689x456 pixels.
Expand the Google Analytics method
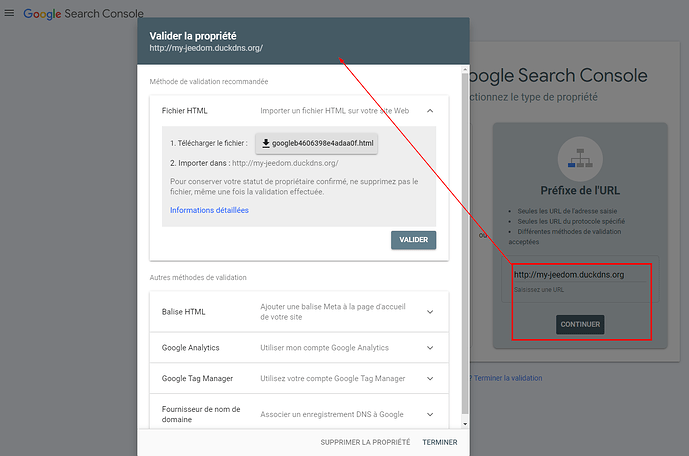(430, 348)
